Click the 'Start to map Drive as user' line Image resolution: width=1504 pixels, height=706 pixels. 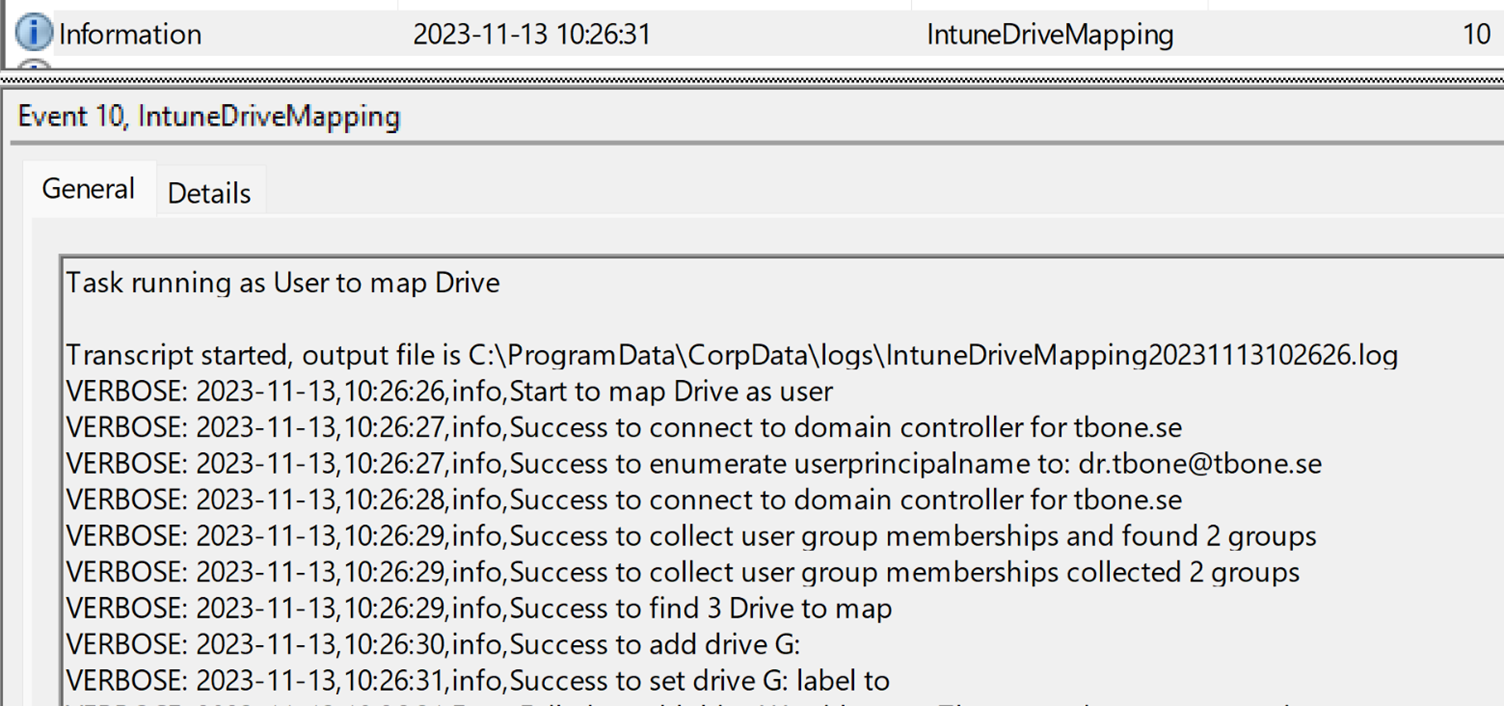[450, 391]
